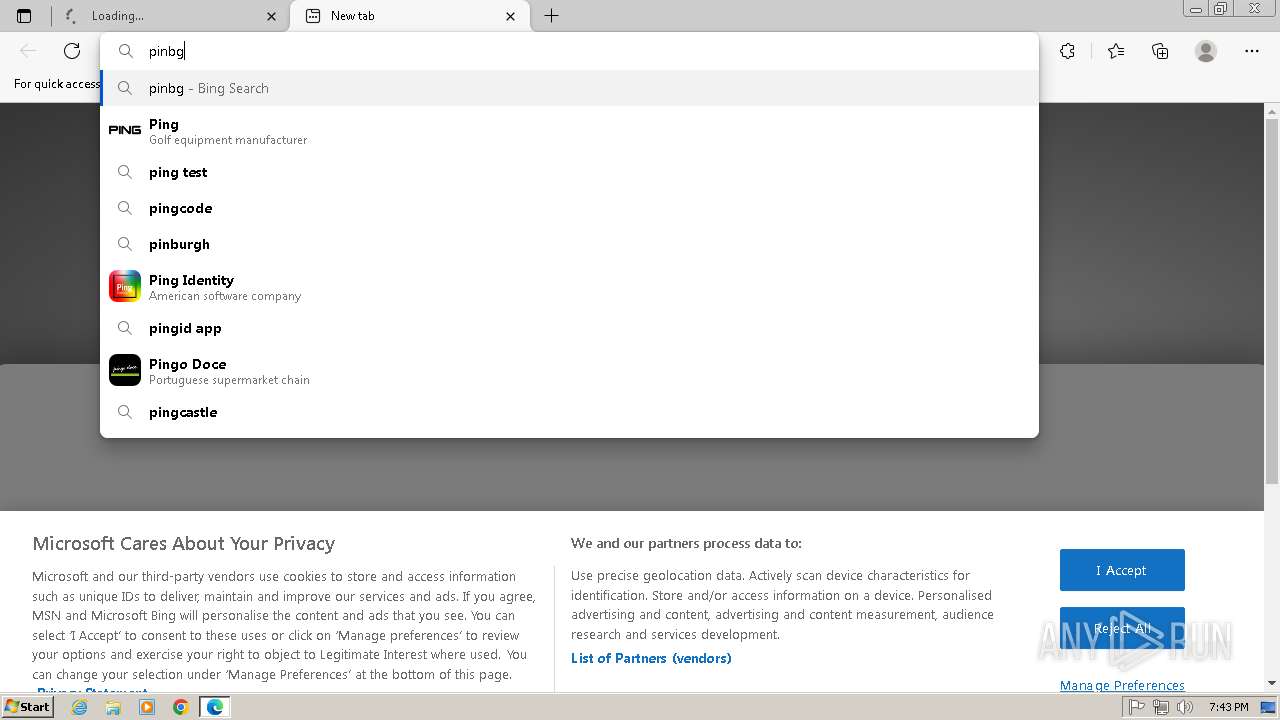The width and height of the screenshot is (1280, 720).
Task: Open the Manage Preferences link
Action: click(1122, 685)
